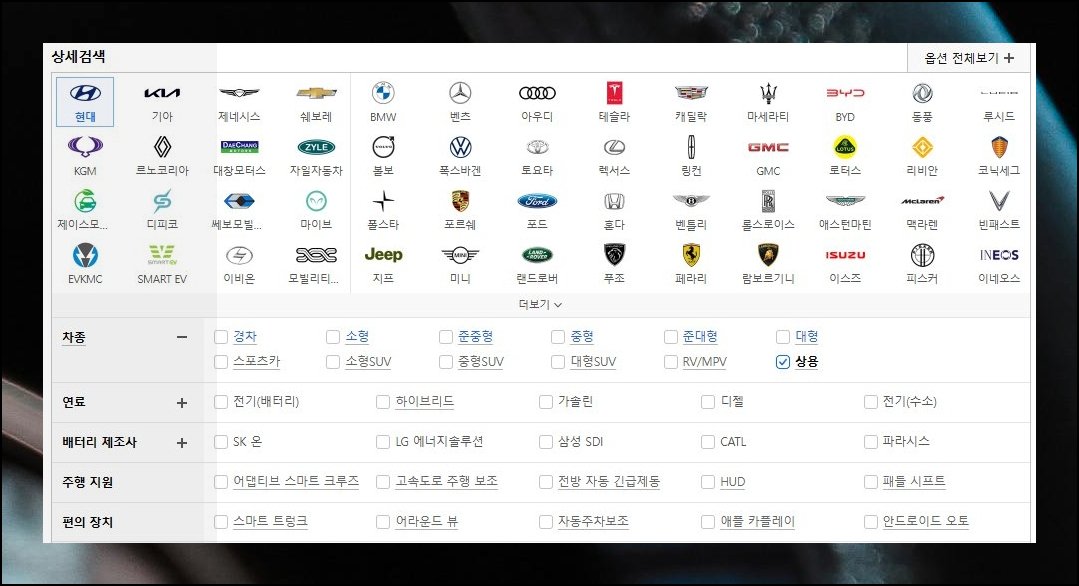Follow the 준대형 link
The height and width of the screenshot is (586, 1079).
700,336
